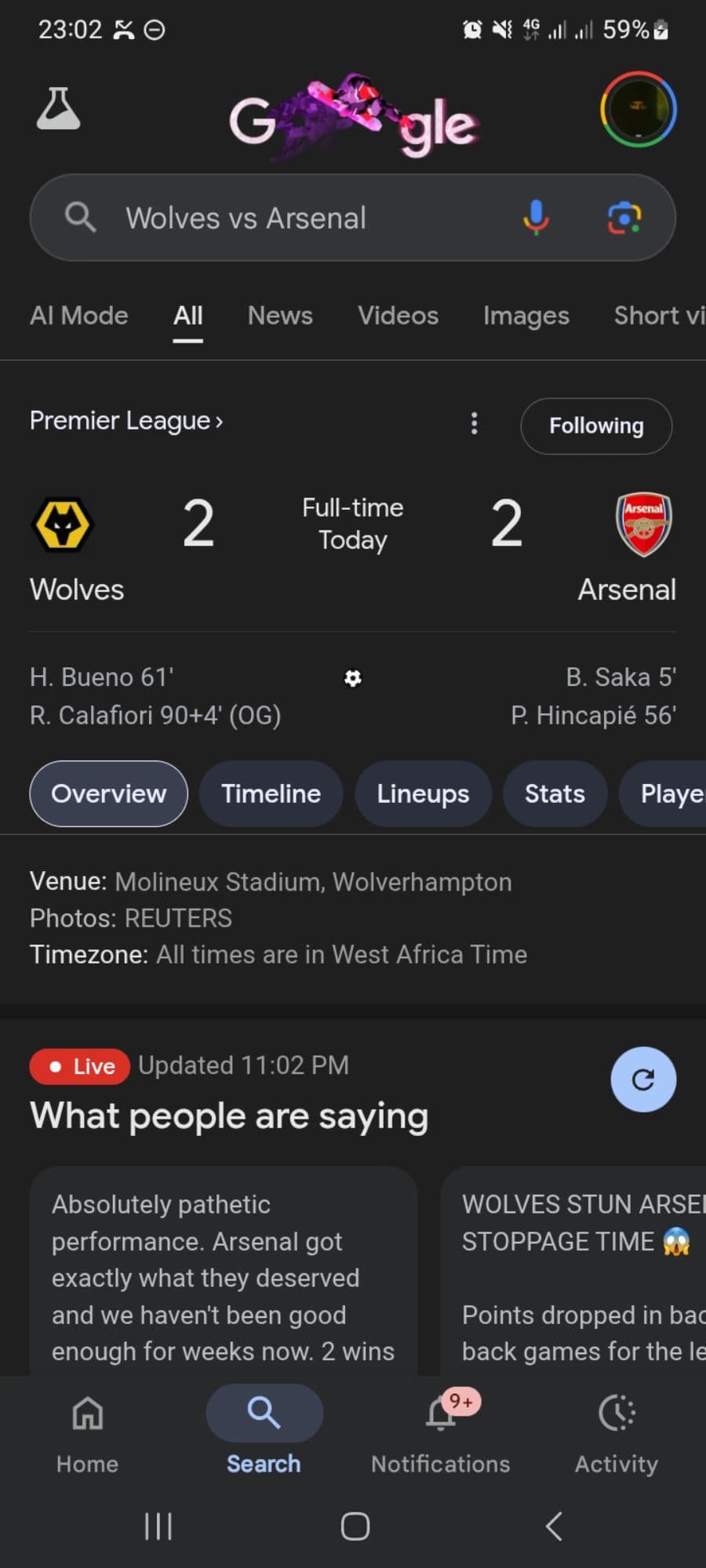Go to Home in bottom navigation

tap(87, 1428)
